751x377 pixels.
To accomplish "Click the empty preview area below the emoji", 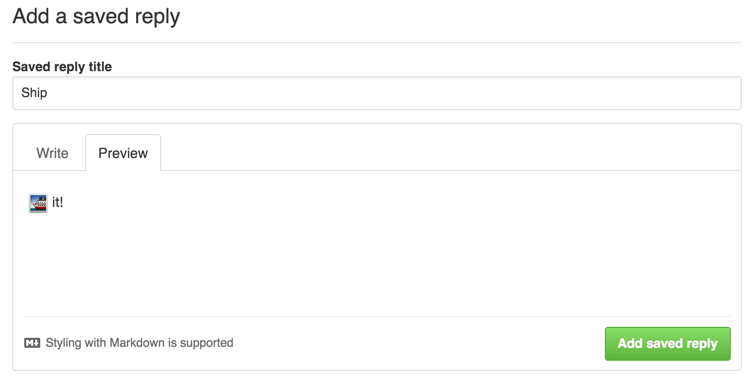I will point(377,263).
